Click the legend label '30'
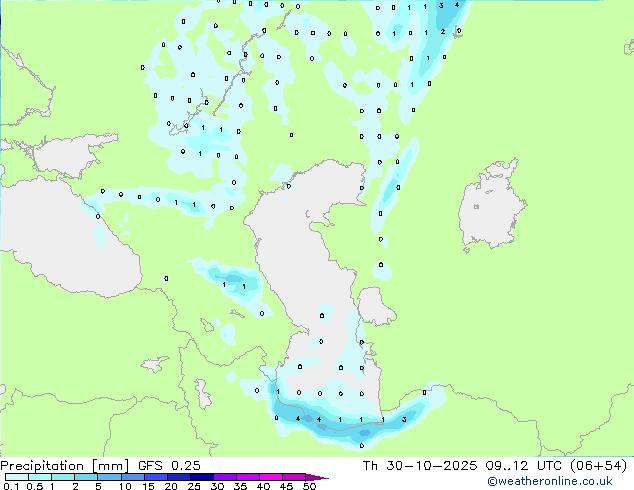Viewport: 634px width, 490px height. pyautogui.click(x=217, y=486)
